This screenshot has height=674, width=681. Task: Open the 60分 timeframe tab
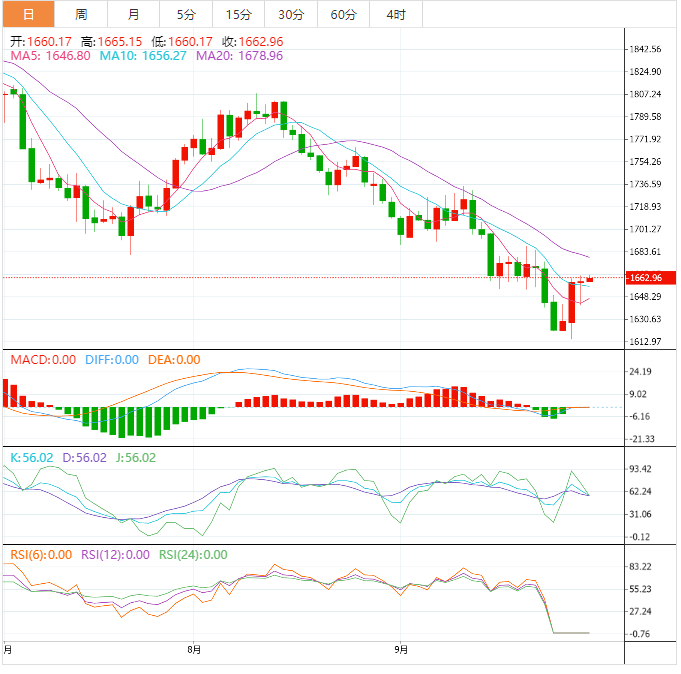click(343, 14)
